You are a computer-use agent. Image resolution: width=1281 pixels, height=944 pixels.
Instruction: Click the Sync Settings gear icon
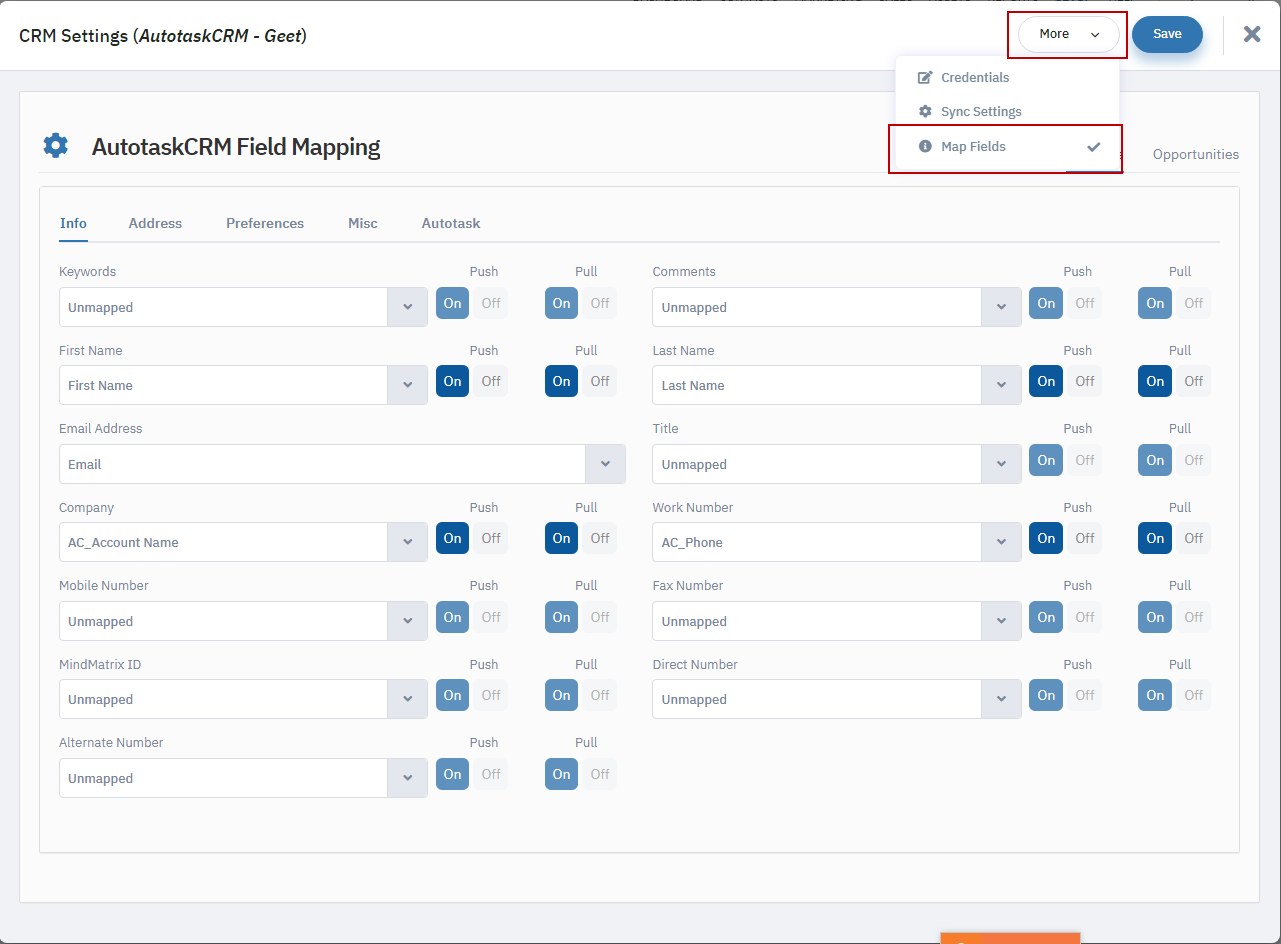pos(925,112)
